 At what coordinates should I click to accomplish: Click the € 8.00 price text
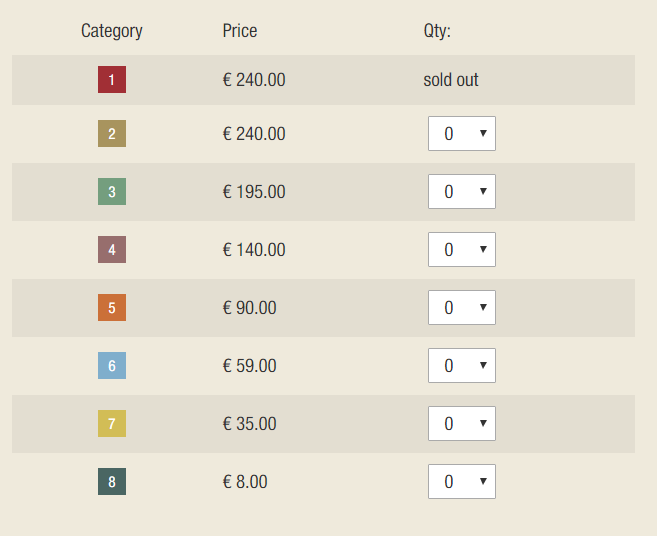pyautogui.click(x=245, y=481)
